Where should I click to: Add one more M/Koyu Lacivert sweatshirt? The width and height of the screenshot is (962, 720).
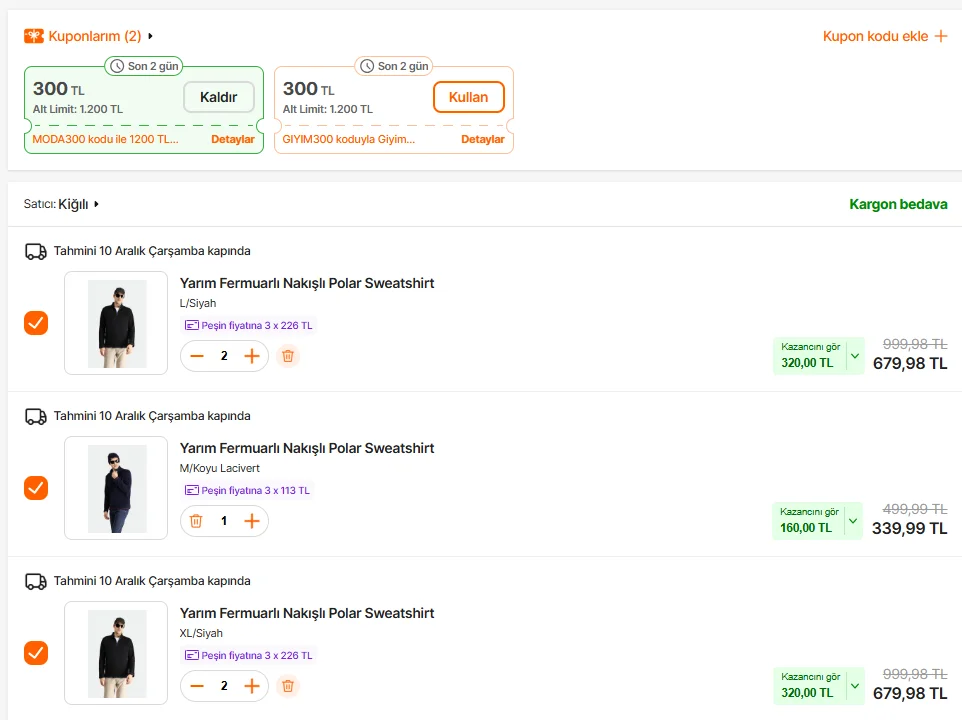coord(251,521)
